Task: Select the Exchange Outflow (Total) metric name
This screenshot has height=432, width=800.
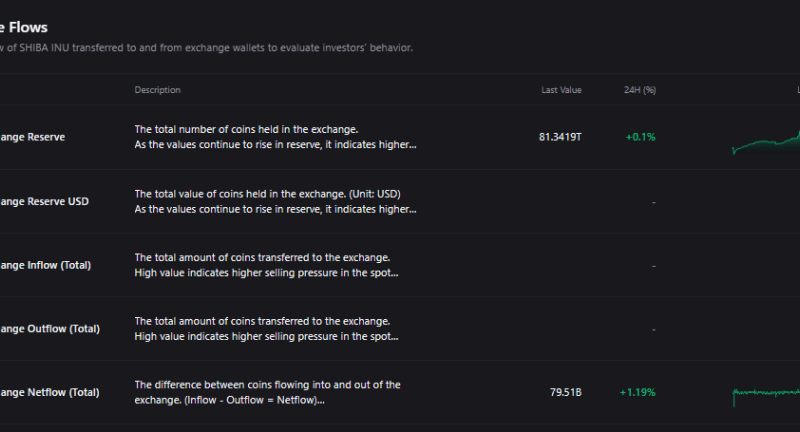Action: coord(49,328)
